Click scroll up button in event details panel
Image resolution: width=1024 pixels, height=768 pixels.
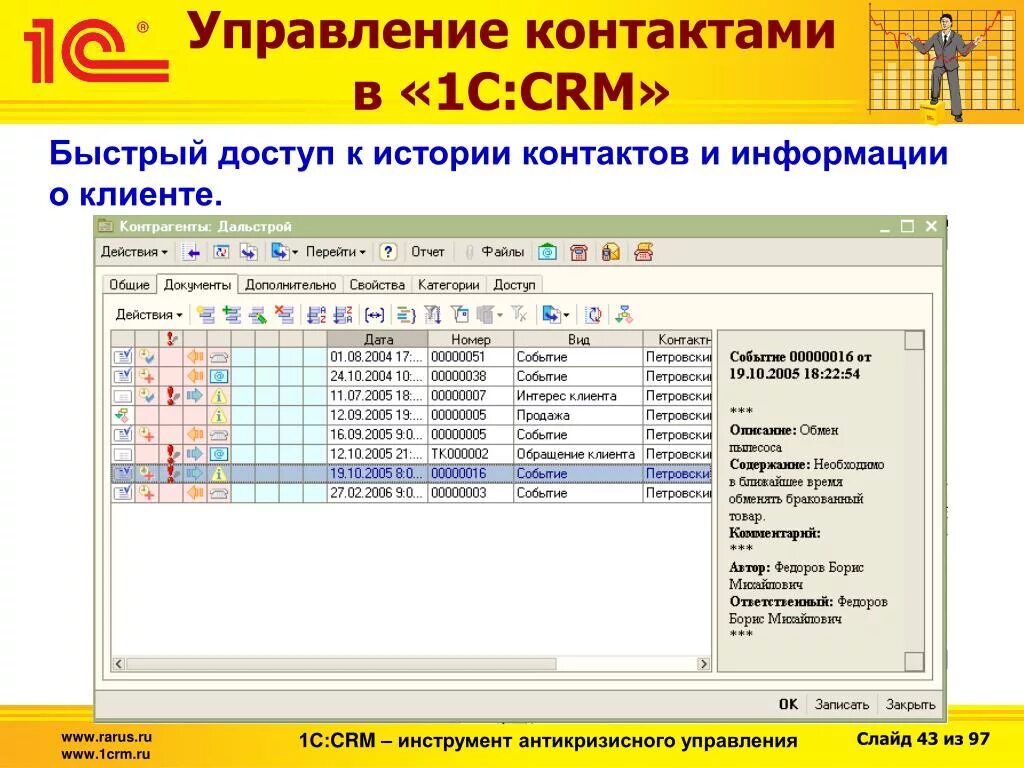point(914,340)
